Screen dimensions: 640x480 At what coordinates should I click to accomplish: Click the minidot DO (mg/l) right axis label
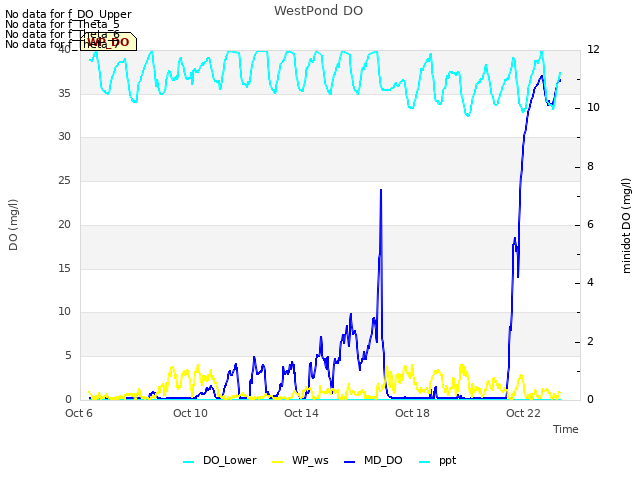pyautogui.click(x=626, y=226)
